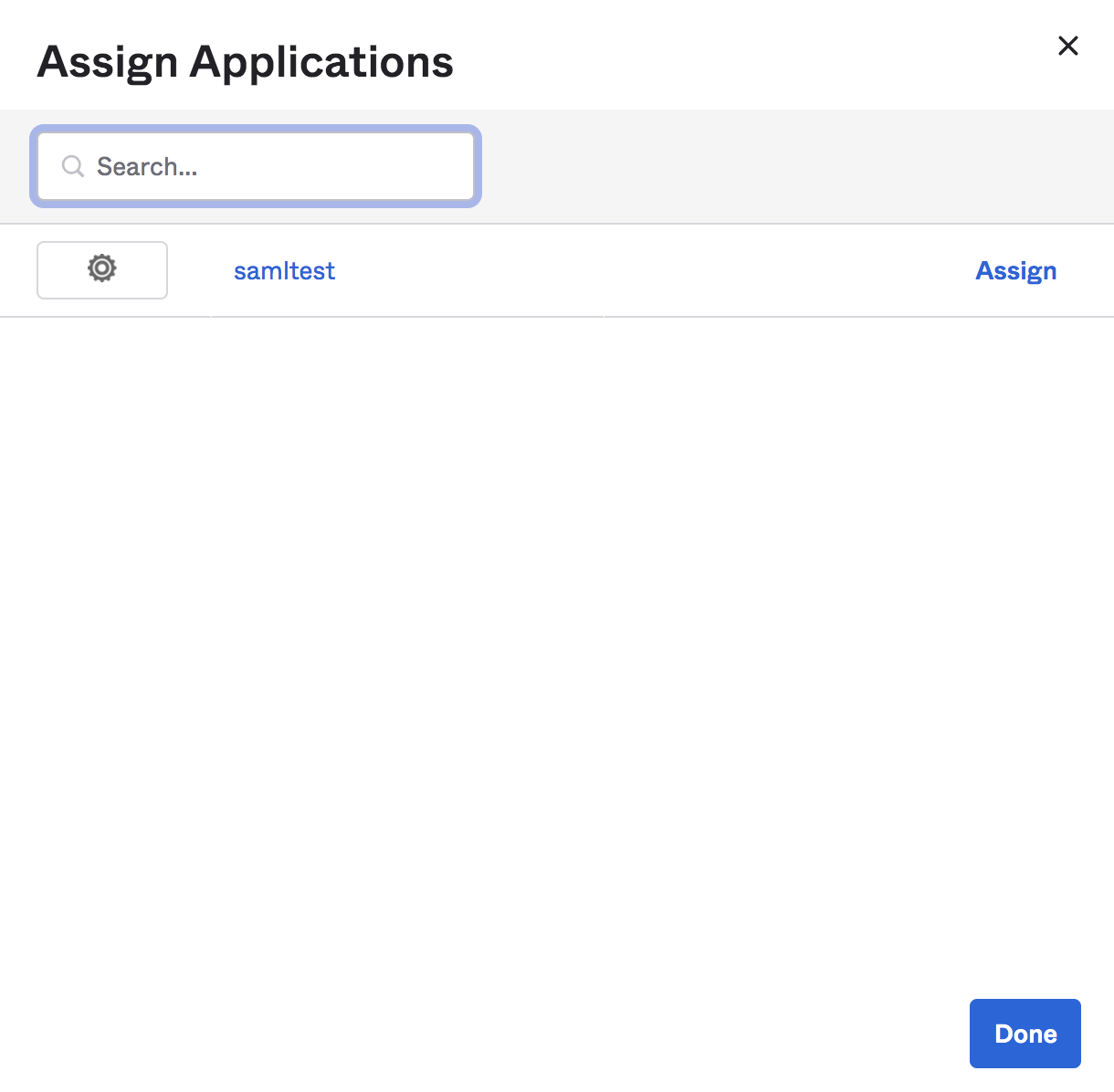Click the samltest app name
The width and height of the screenshot is (1114, 1092).
(284, 271)
